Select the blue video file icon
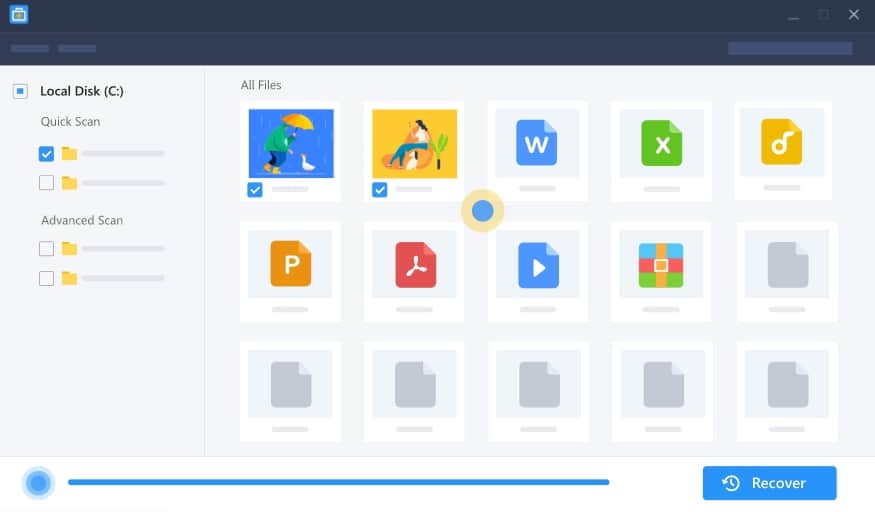Image resolution: width=875 pixels, height=512 pixels. 538,265
